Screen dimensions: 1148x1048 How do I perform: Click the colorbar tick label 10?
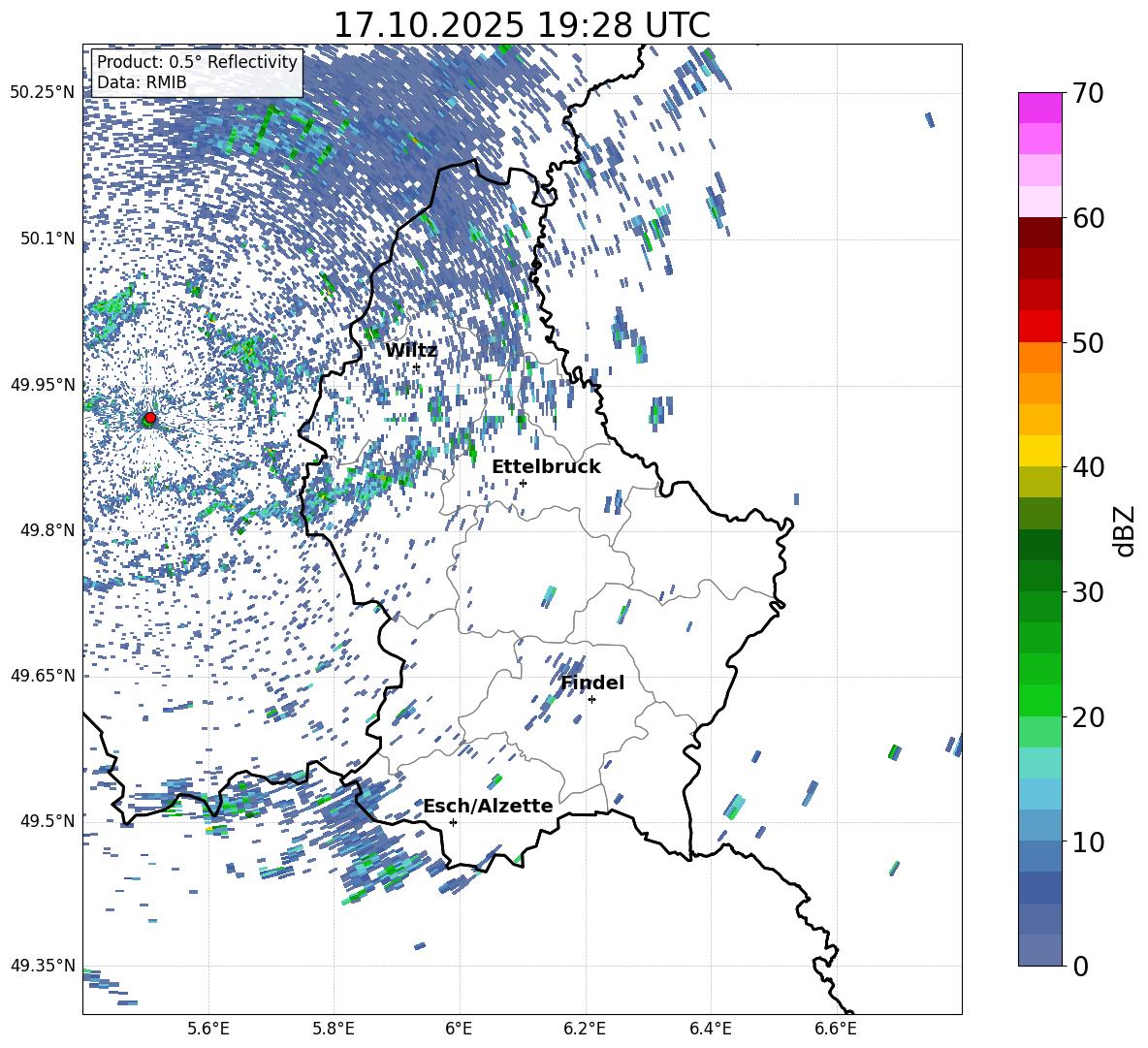(x=1088, y=842)
